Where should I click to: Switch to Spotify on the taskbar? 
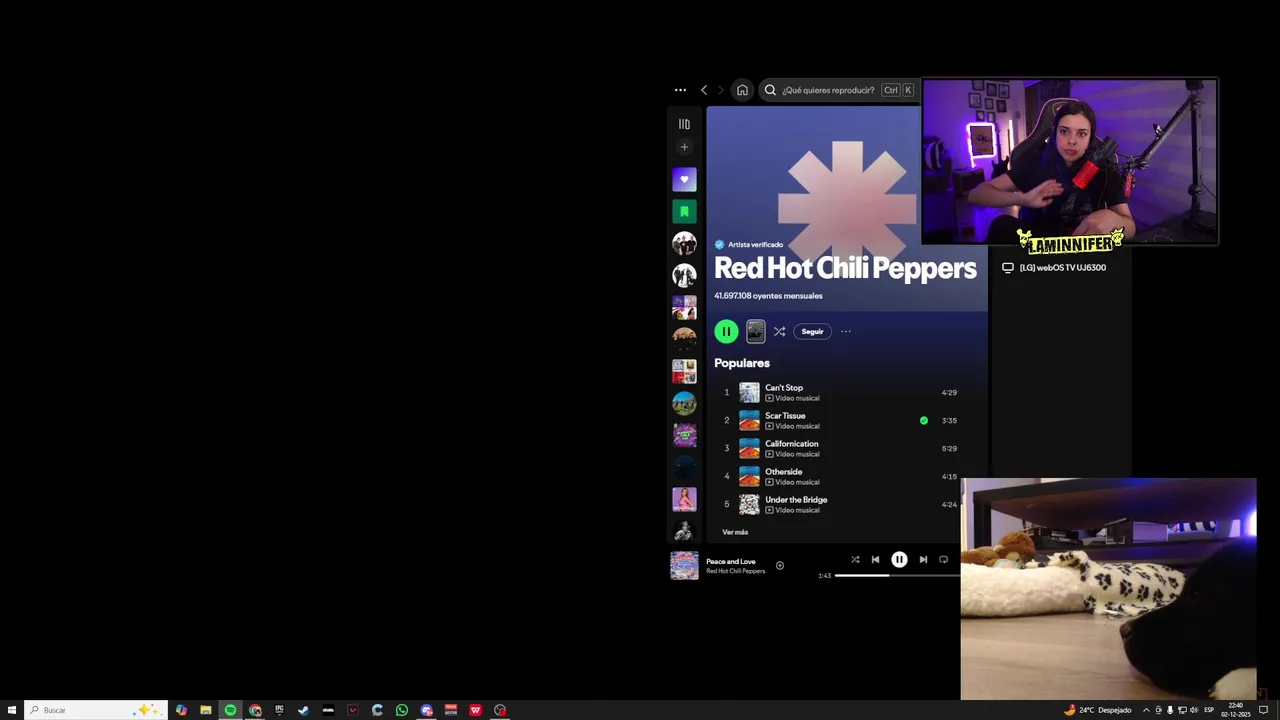point(230,710)
